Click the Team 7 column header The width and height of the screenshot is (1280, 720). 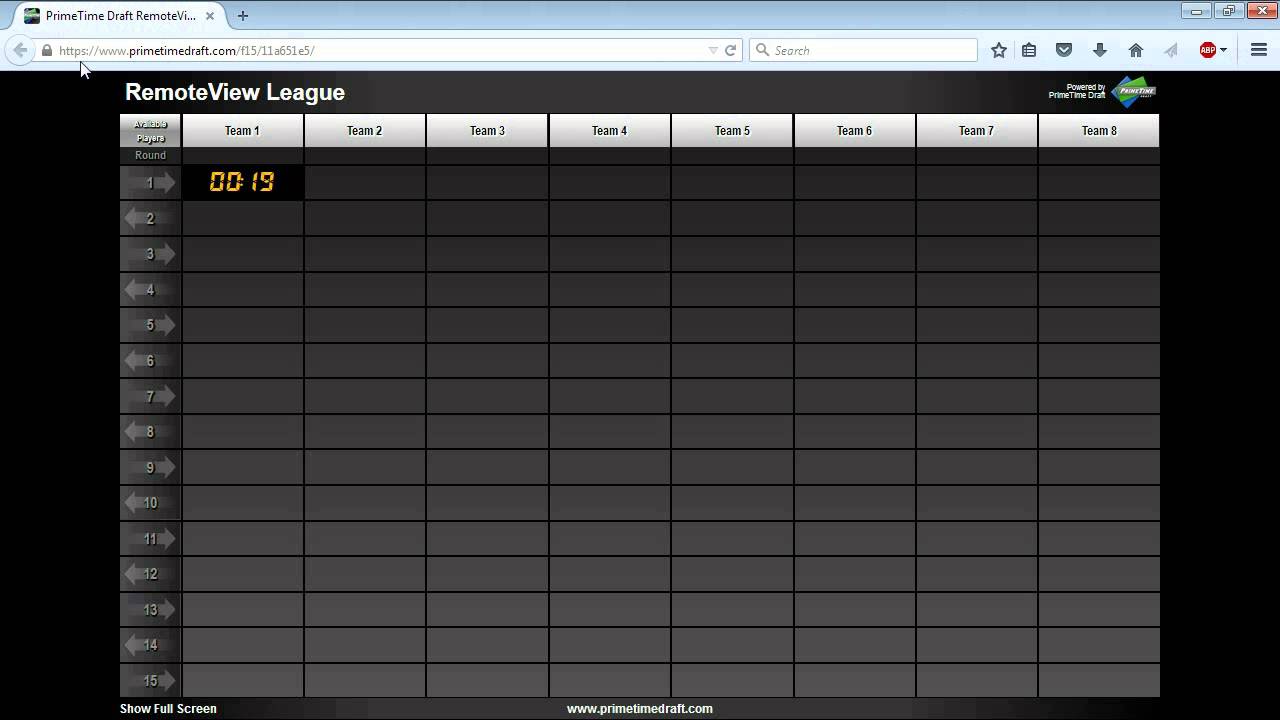pyautogui.click(x=977, y=131)
